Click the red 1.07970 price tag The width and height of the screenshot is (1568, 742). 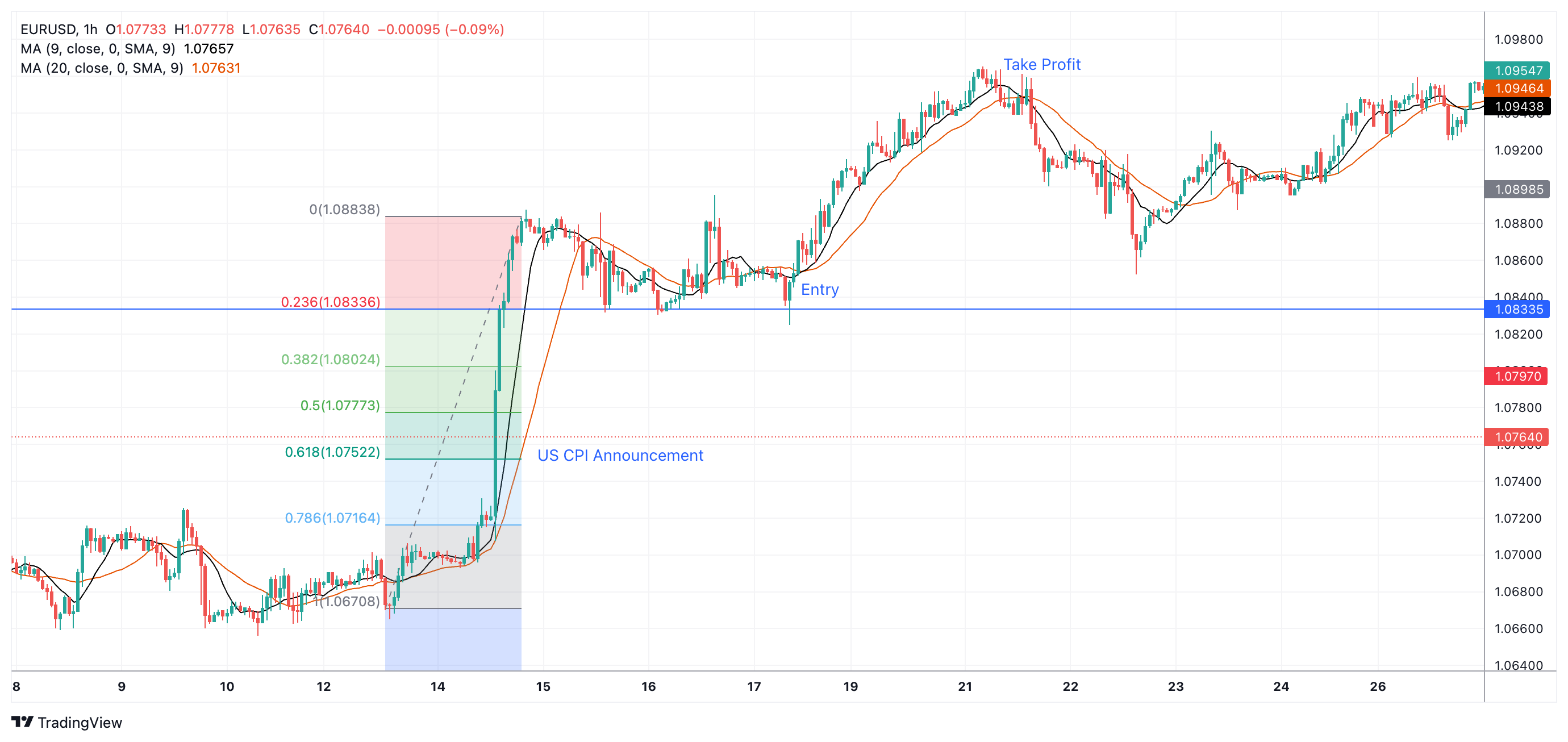coord(1517,376)
